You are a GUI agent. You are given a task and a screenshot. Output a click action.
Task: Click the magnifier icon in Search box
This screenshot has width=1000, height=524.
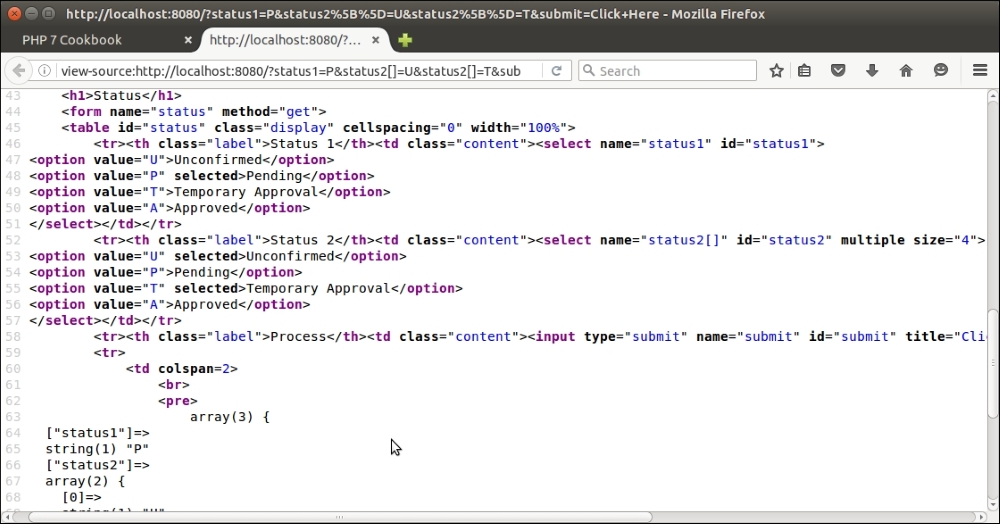click(589, 70)
